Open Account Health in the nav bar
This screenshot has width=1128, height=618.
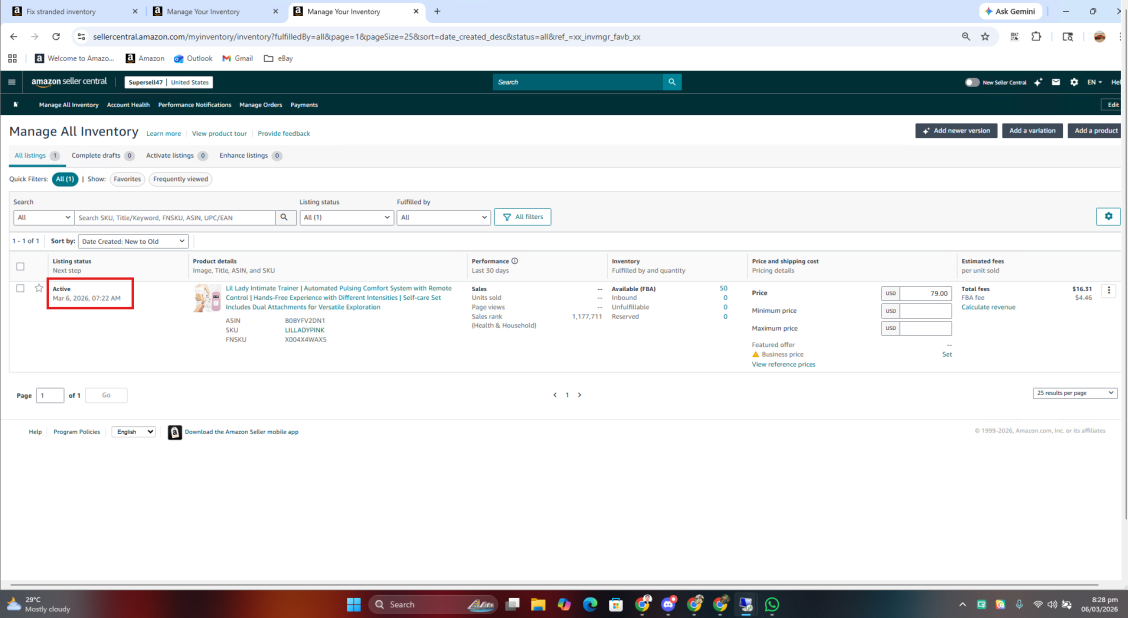point(128,105)
